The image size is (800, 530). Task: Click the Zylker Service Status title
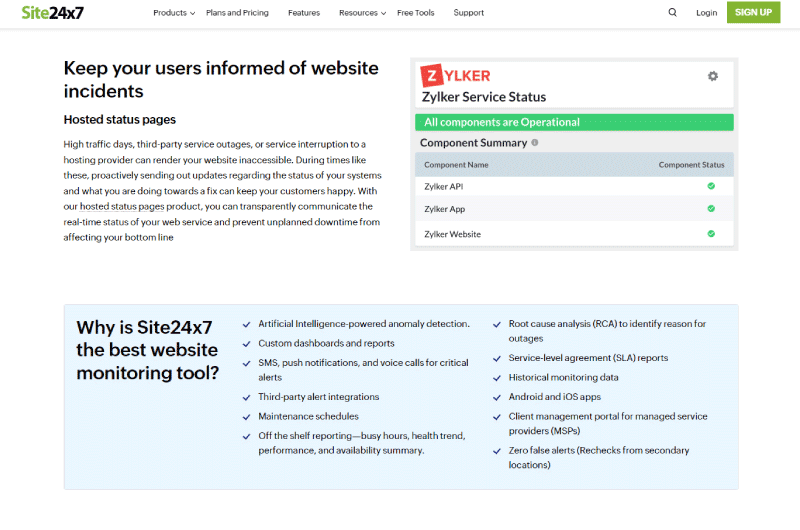click(x=484, y=97)
